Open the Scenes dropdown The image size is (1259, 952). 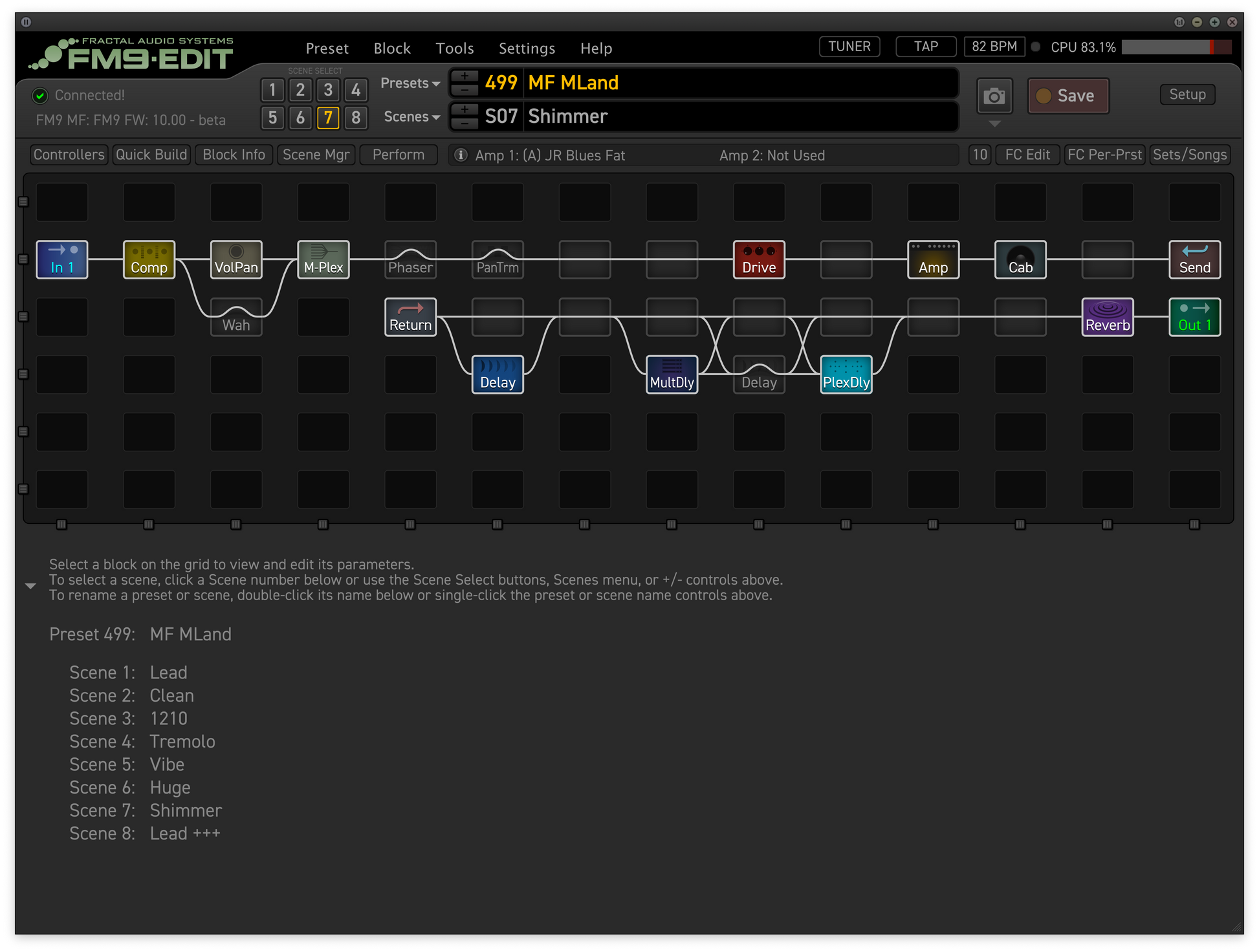pyautogui.click(x=411, y=117)
